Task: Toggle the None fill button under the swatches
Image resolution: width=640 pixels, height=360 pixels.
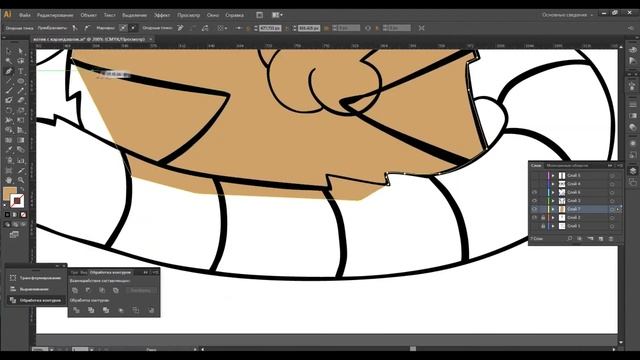Action: coord(23,214)
